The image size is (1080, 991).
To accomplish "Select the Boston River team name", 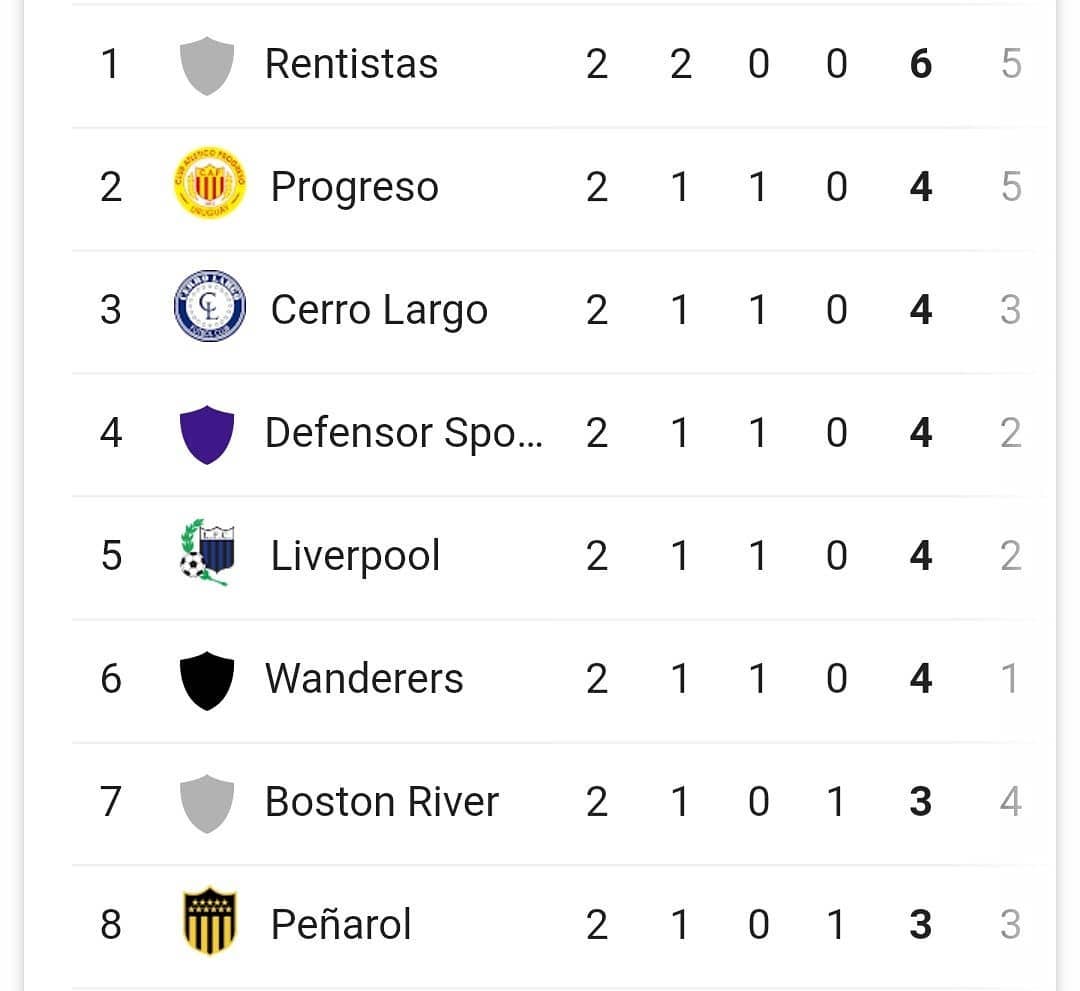I will click(382, 802).
